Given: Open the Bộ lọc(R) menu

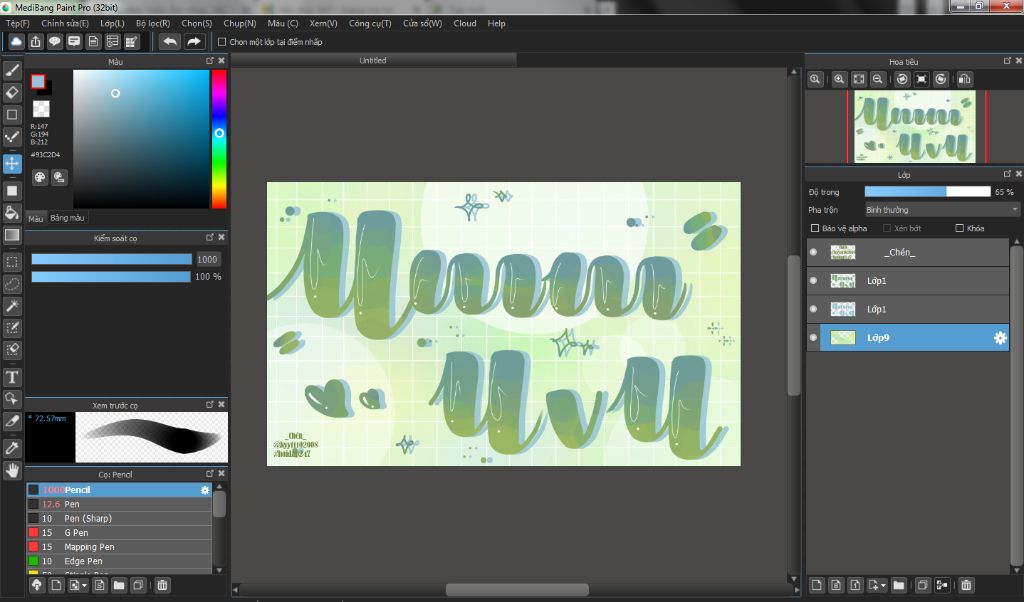Looking at the screenshot, I should tap(153, 23).
